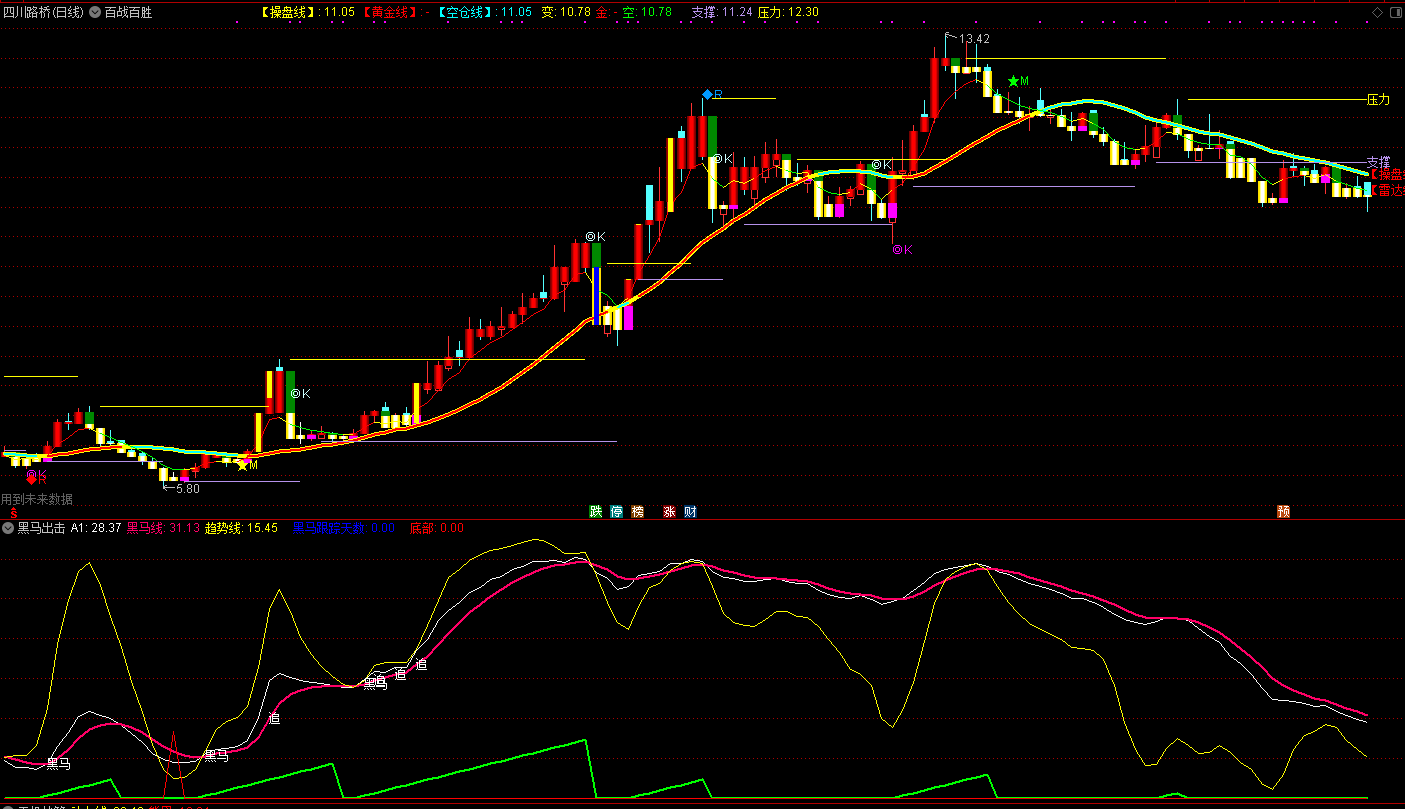This screenshot has width=1405, height=809.
Task: Click the blue 黑马跟踪天数: 0.00 value
Action: click(x=343, y=528)
